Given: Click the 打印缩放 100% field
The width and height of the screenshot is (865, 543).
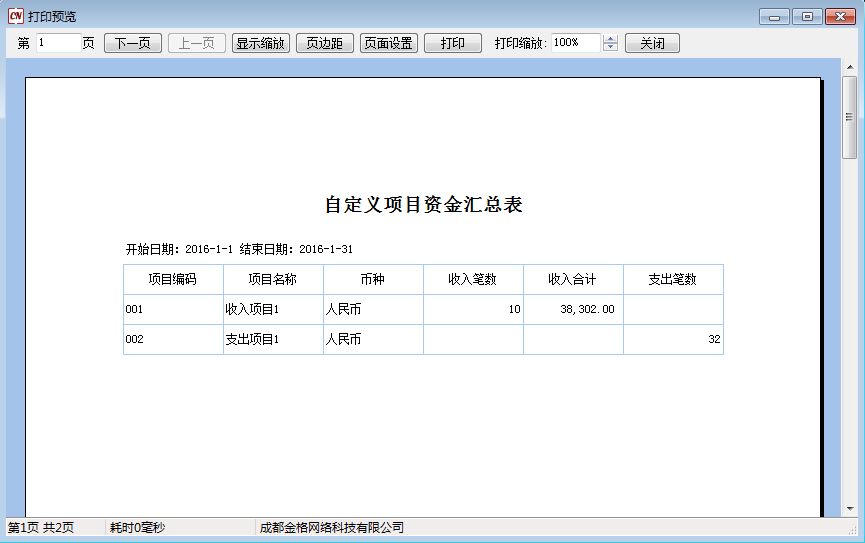Looking at the screenshot, I should (574, 43).
